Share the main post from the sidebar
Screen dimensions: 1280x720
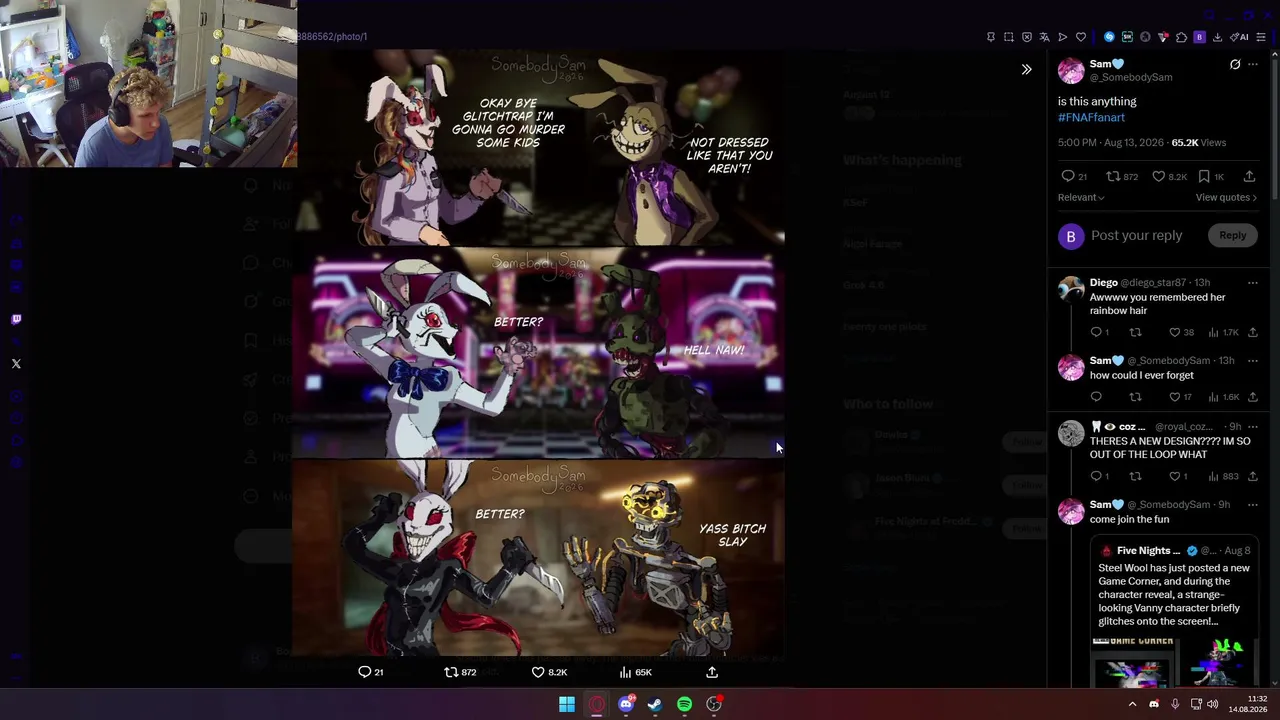[x=1249, y=176]
